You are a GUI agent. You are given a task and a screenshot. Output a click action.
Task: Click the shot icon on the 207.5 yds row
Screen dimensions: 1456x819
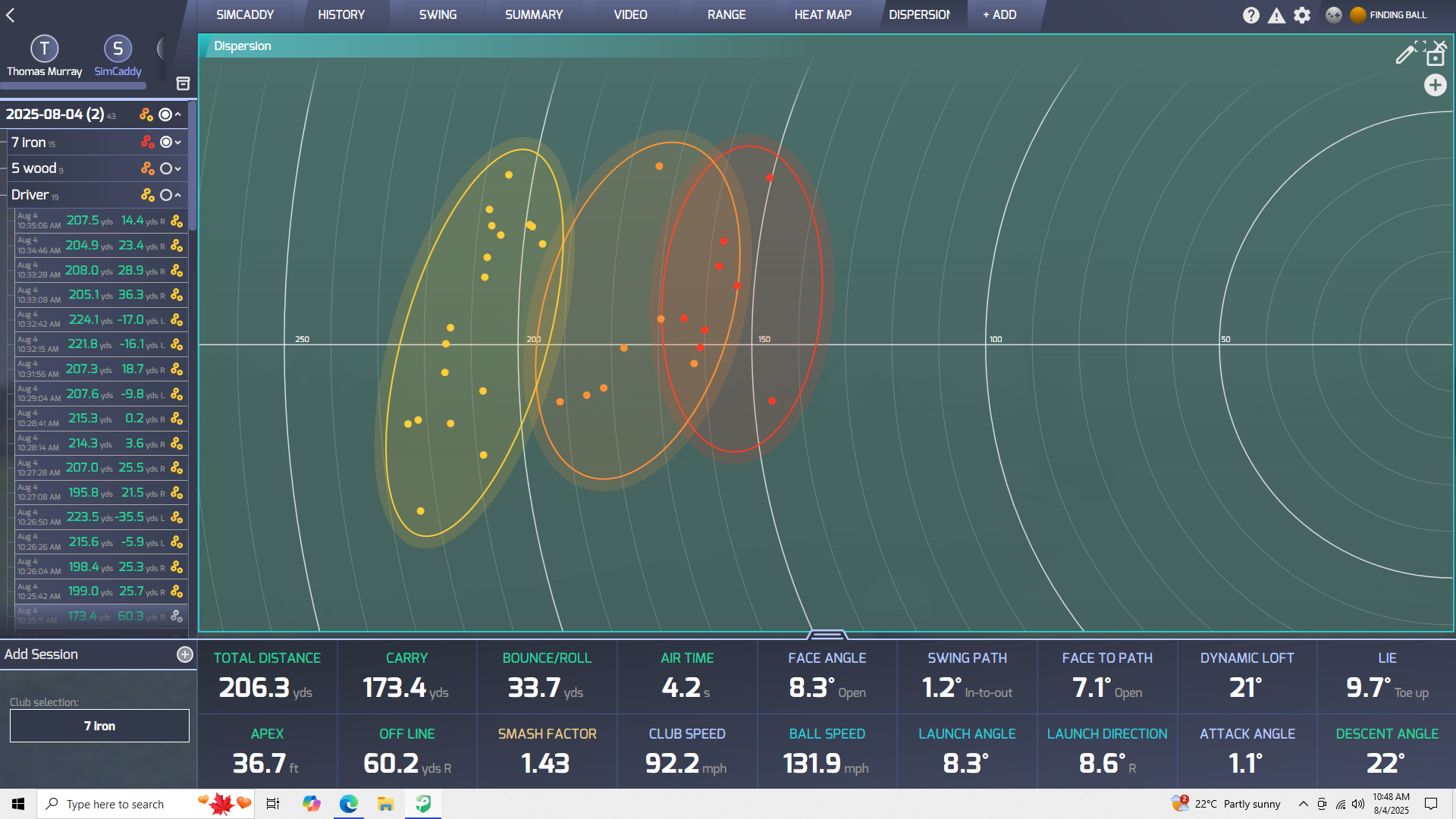(177, 221)
